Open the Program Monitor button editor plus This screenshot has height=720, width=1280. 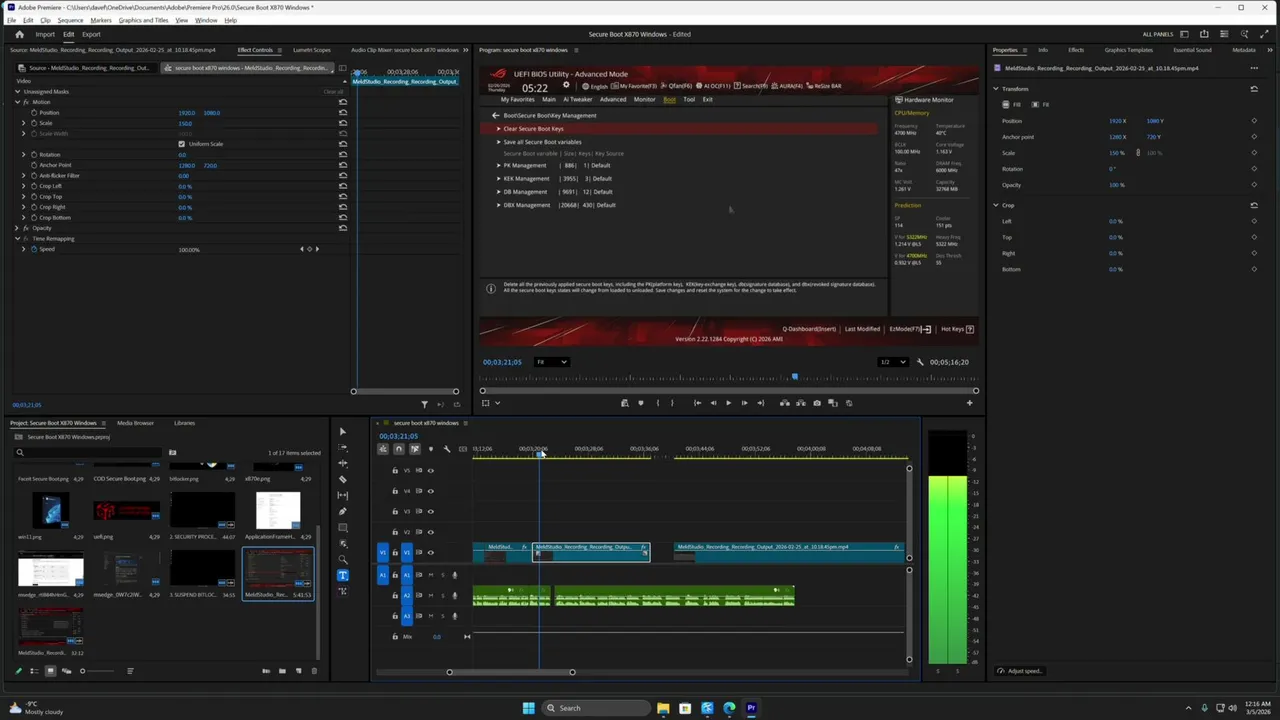tap(969, 403)
